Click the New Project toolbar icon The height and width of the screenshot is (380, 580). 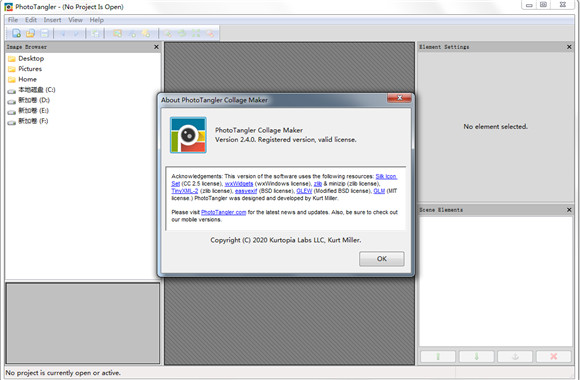point(16,33)
